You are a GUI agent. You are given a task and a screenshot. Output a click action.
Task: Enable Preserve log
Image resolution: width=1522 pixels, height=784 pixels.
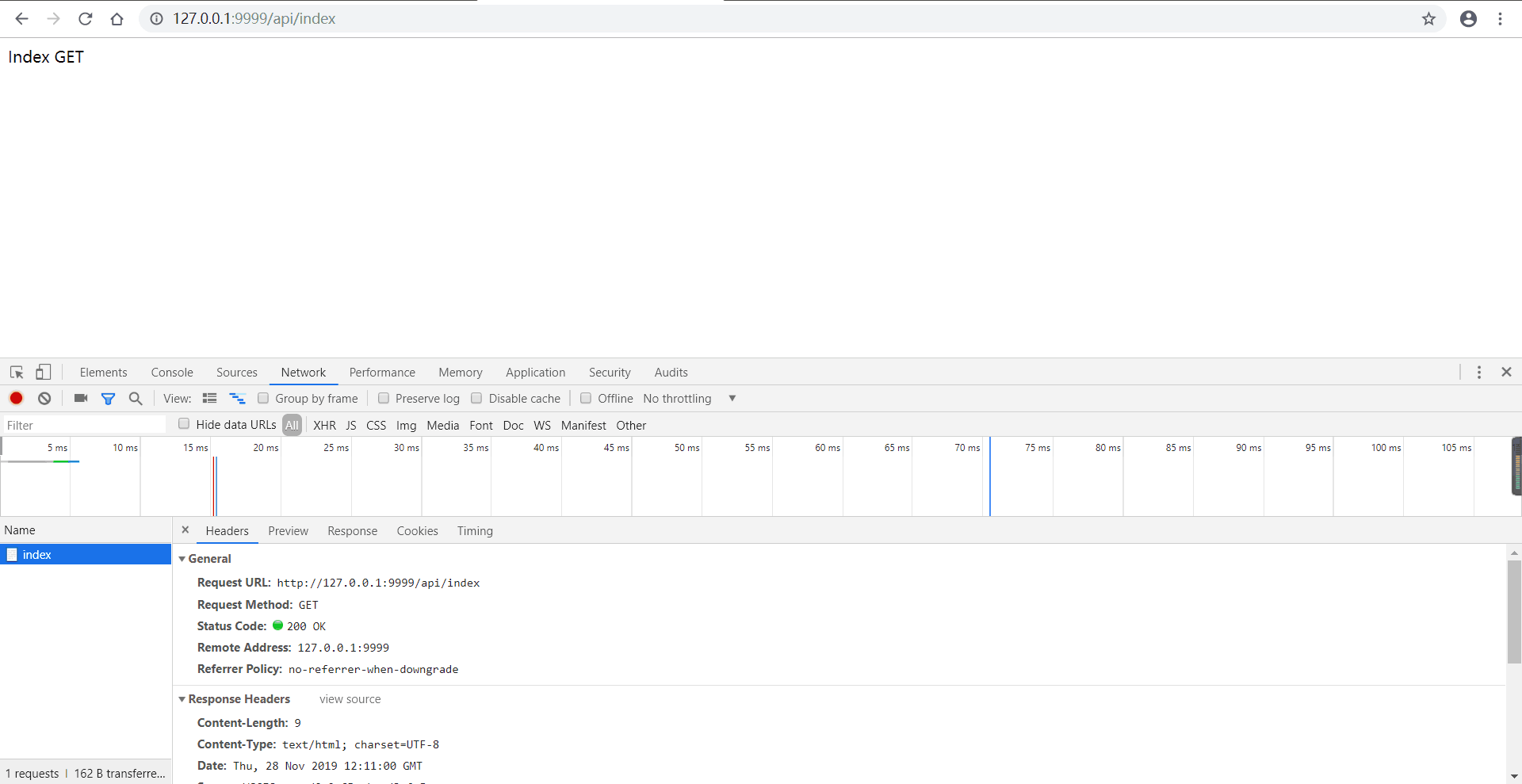(x=384, y=398)
